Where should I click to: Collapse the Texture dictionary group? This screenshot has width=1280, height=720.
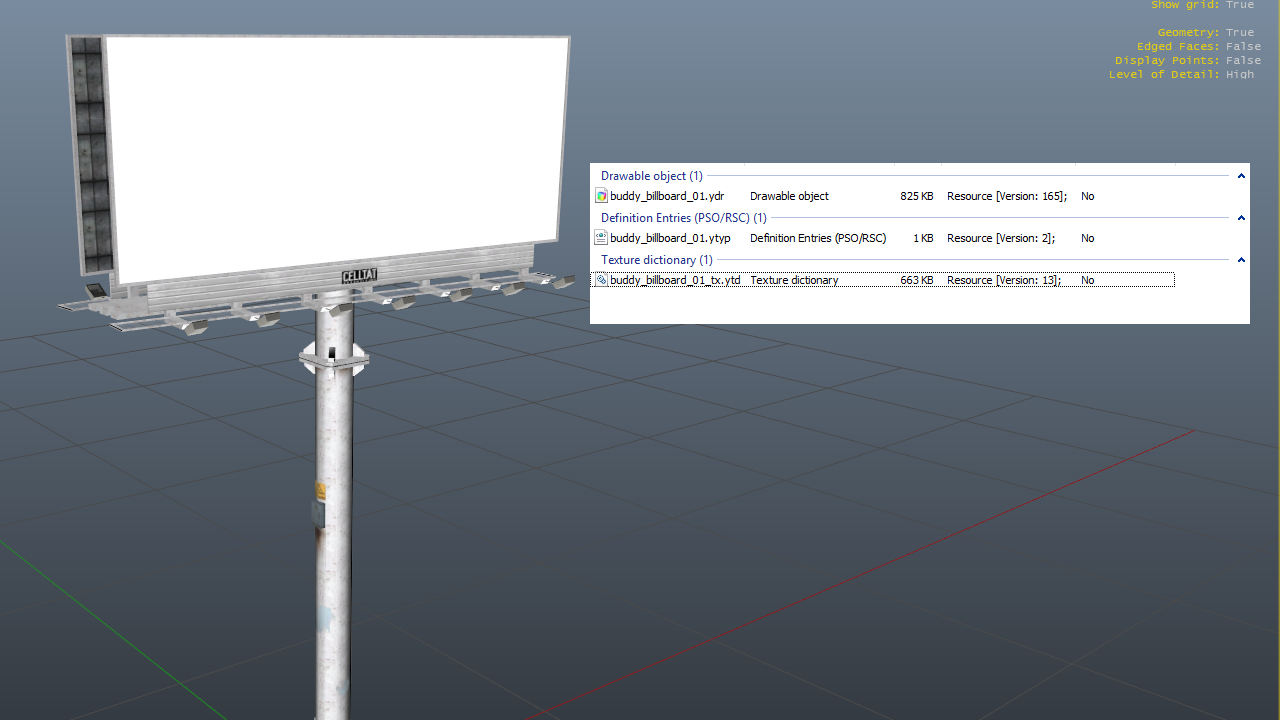1241,260
